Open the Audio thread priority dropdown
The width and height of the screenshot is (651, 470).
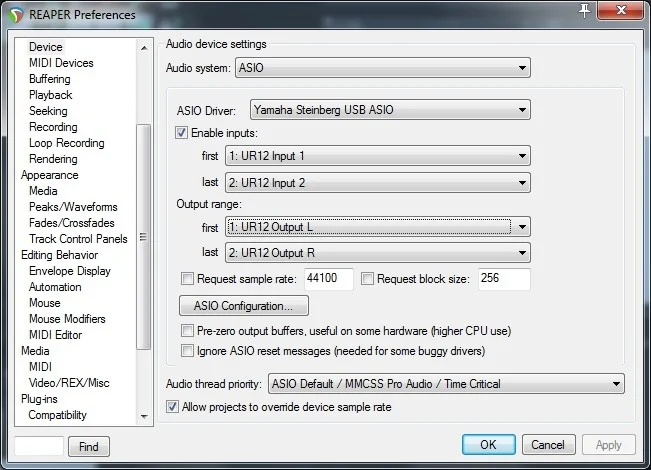tap(446, 384)
